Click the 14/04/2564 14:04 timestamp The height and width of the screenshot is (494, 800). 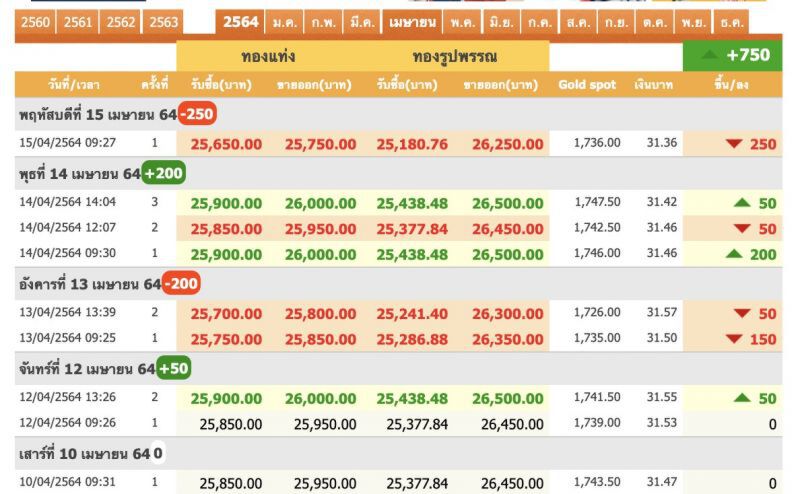(67, 202)
